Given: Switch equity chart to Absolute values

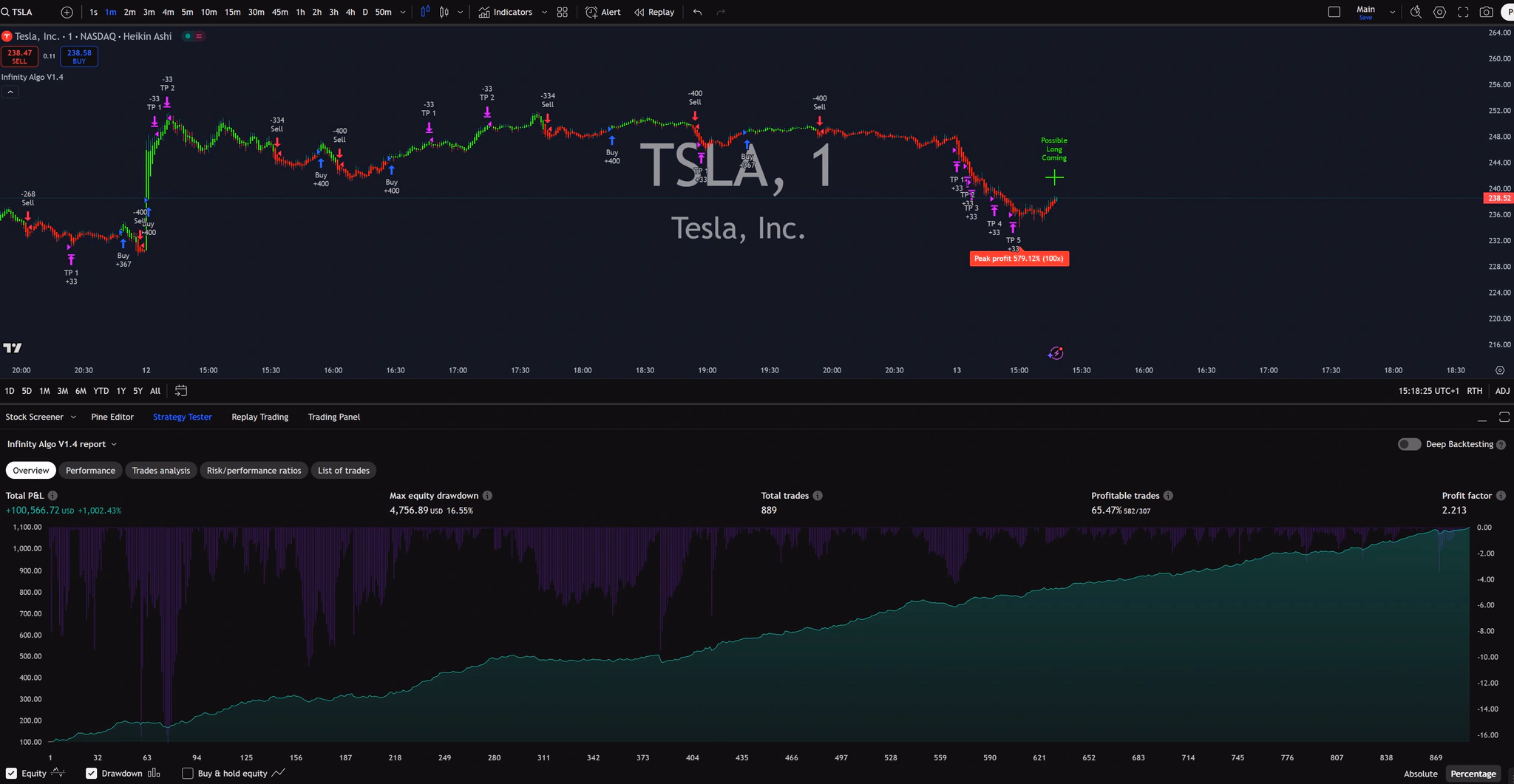Looking at the screenshot, I should [x=1420, y=774].
